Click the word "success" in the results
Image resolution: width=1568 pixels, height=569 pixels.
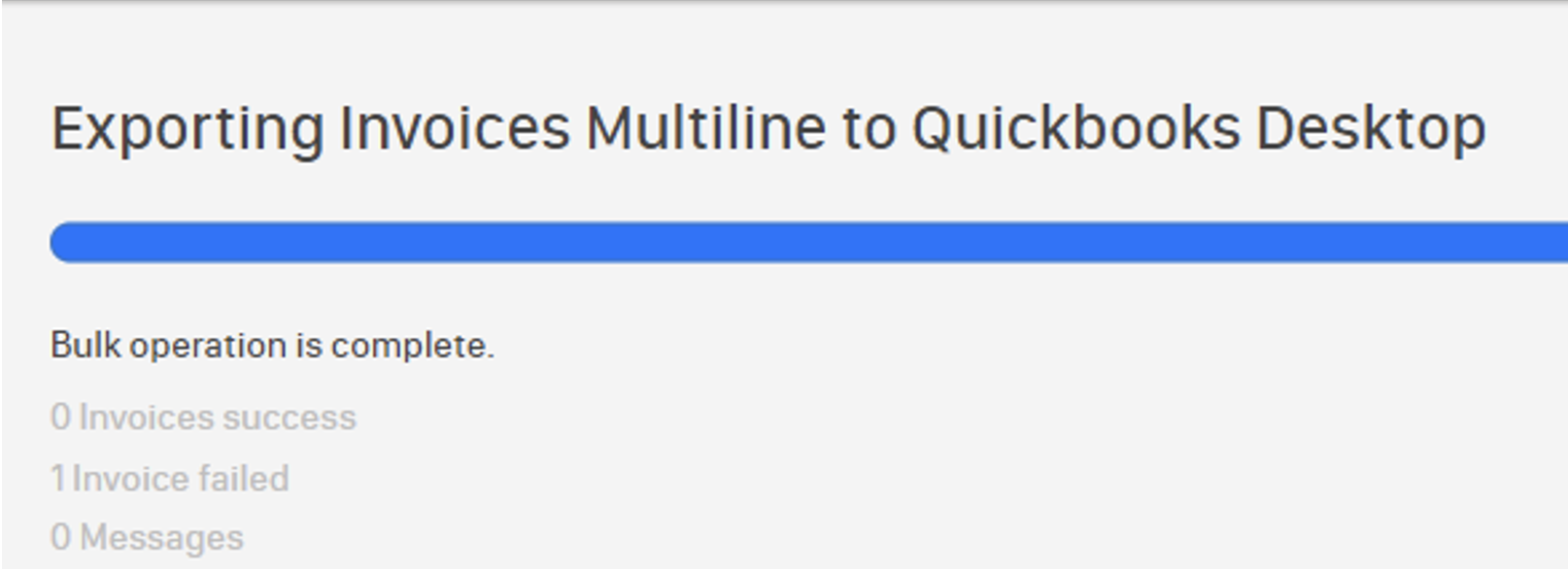[x=289, y=418]
